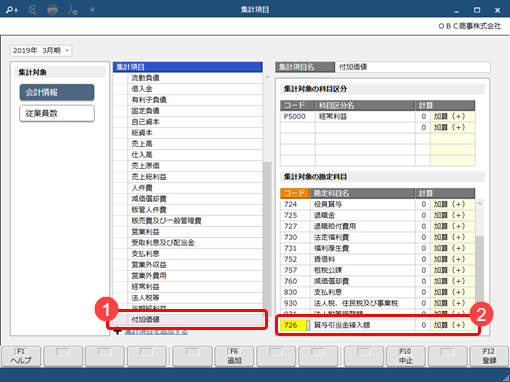
Task: Click the 集計項目名 input field
Action: (413, 67)
